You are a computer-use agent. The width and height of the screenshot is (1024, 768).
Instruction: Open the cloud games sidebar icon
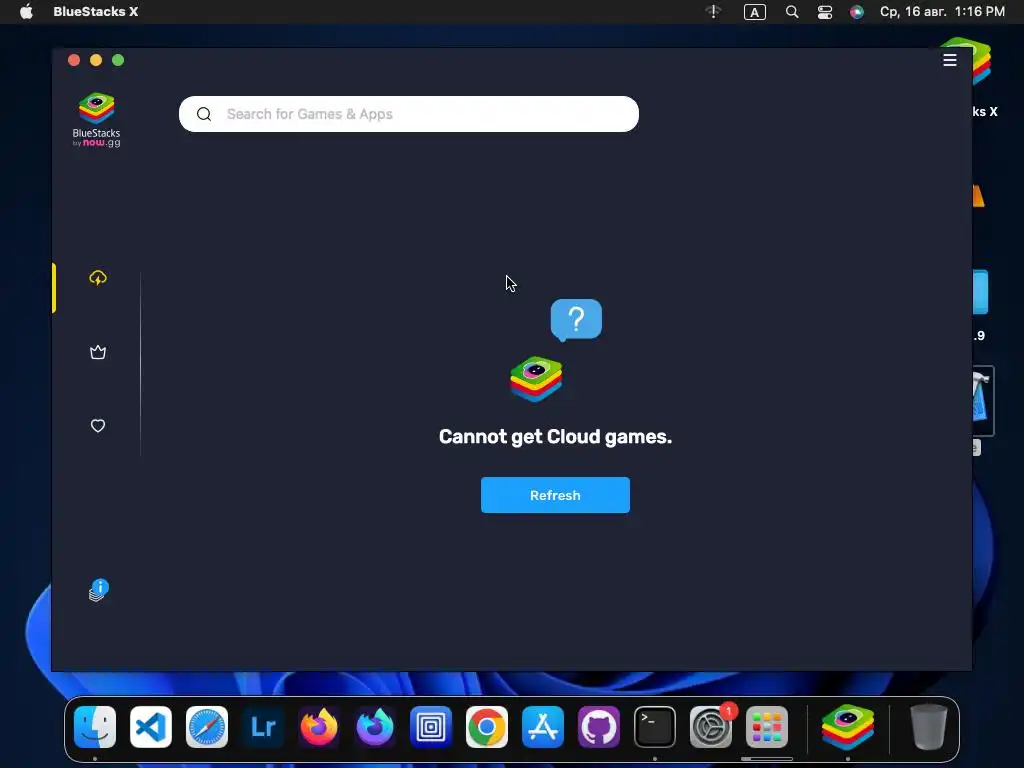point(98,278)
